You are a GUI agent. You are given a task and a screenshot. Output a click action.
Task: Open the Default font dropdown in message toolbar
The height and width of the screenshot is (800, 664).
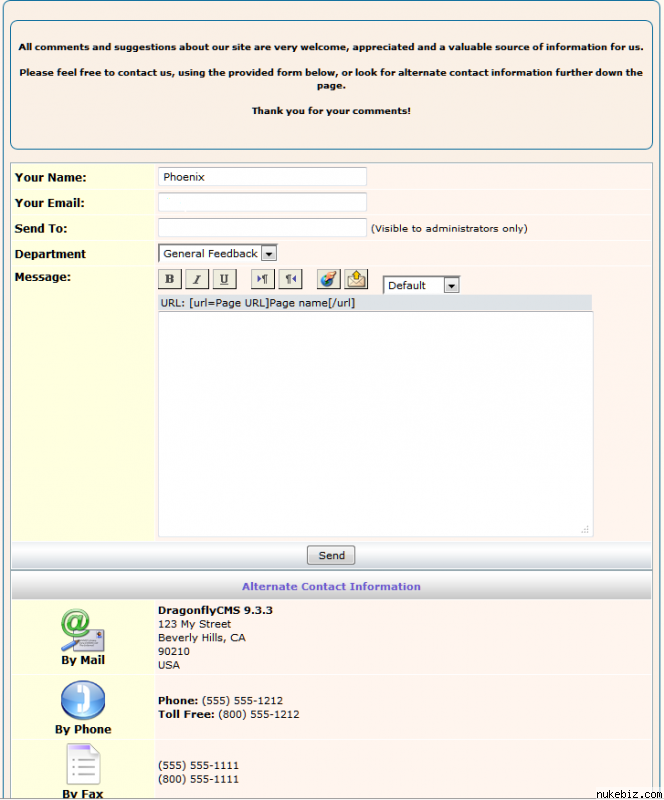click(x=421, y=285)
